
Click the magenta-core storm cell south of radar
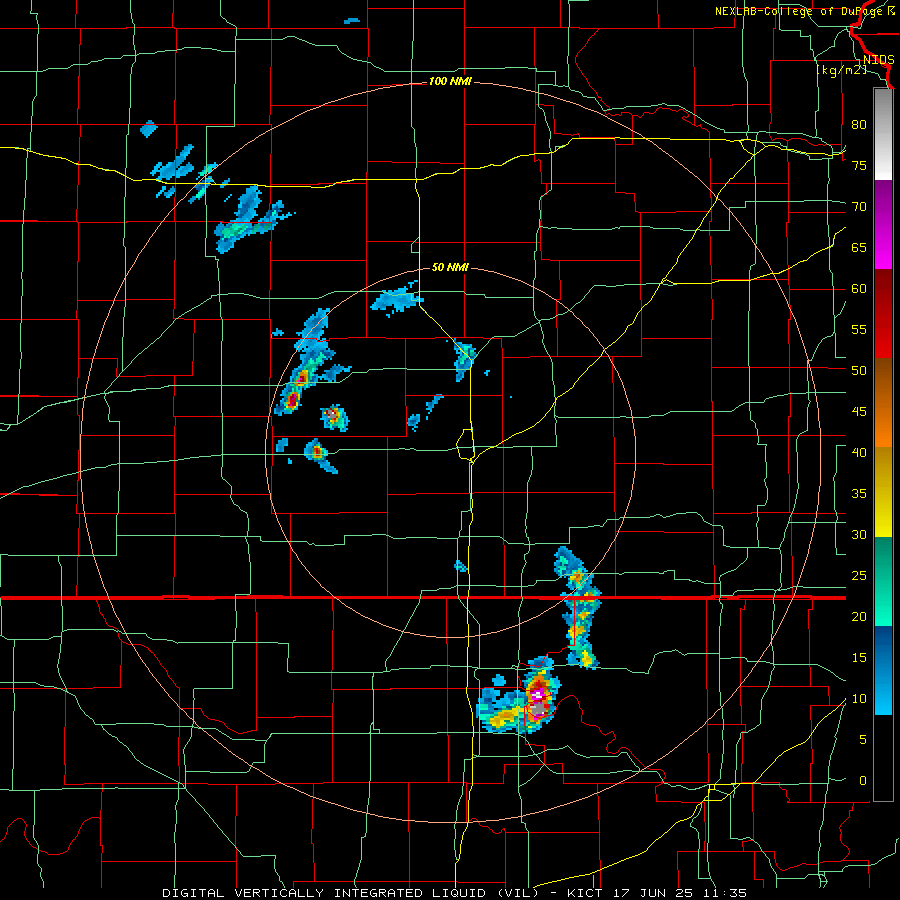tap(538, 695)
